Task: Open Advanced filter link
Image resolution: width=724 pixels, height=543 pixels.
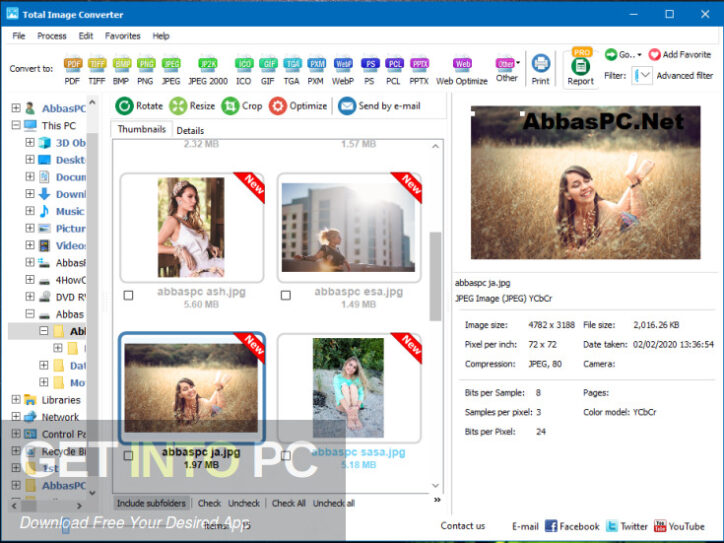Action: [x=685, y=76]
